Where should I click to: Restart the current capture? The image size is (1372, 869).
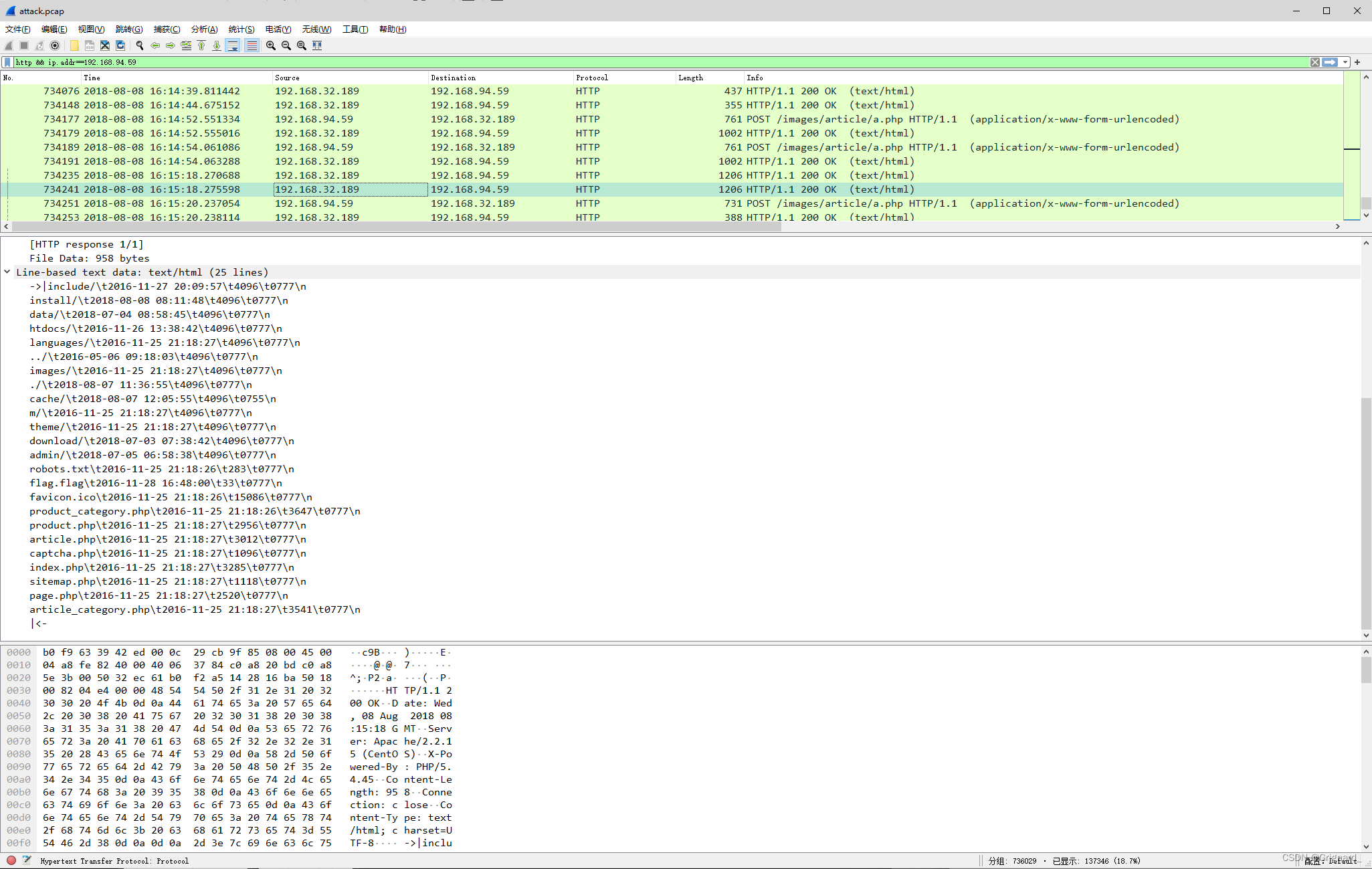click(39, 45)
